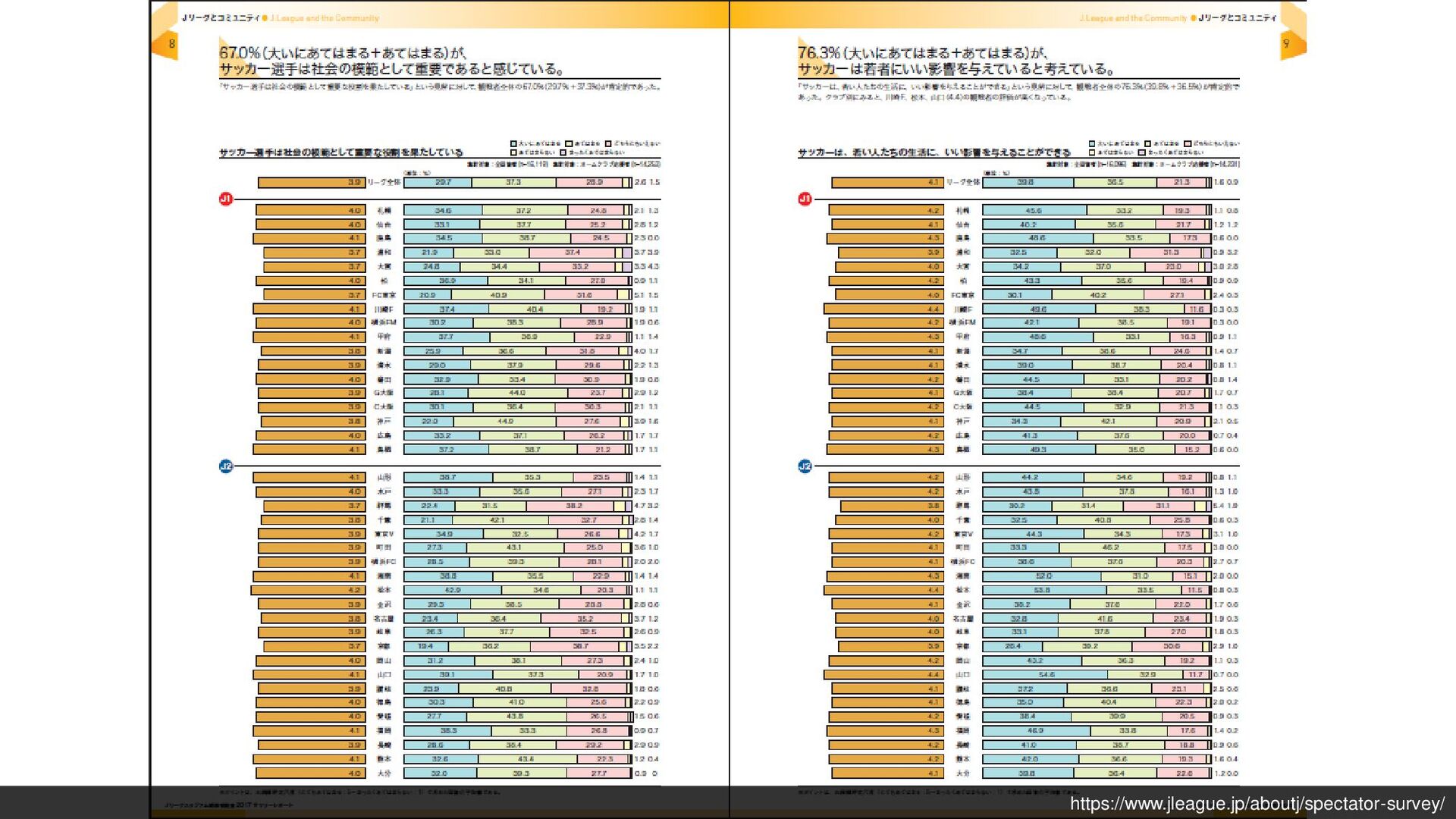Viewport: 1456px width, 819px height.
Task: Click the G大阪 row label in right chart
Action: click(962, 393)
